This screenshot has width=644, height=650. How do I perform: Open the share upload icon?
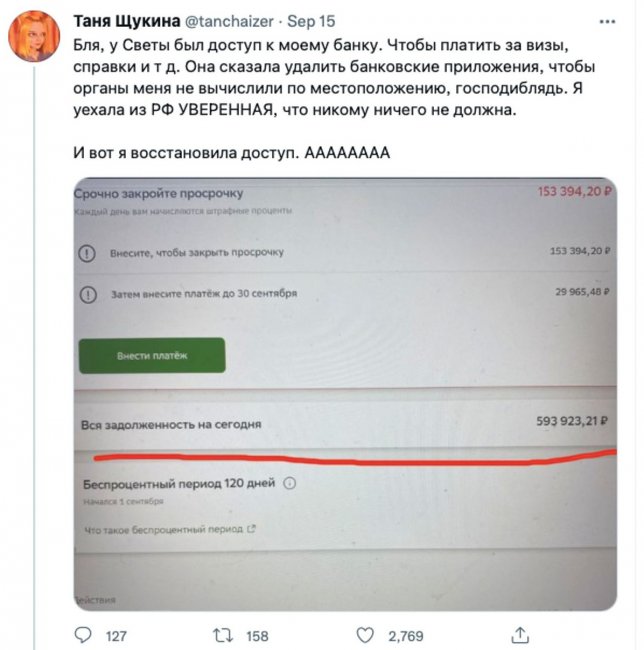520,635
